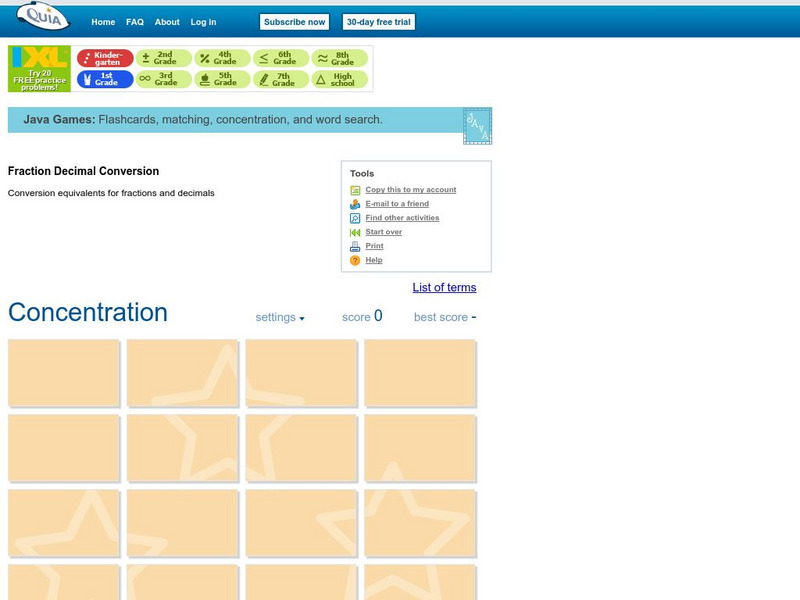This screenshot has width=800, height=600.
Task: Click the start over rewind icon
Action: 355,233
